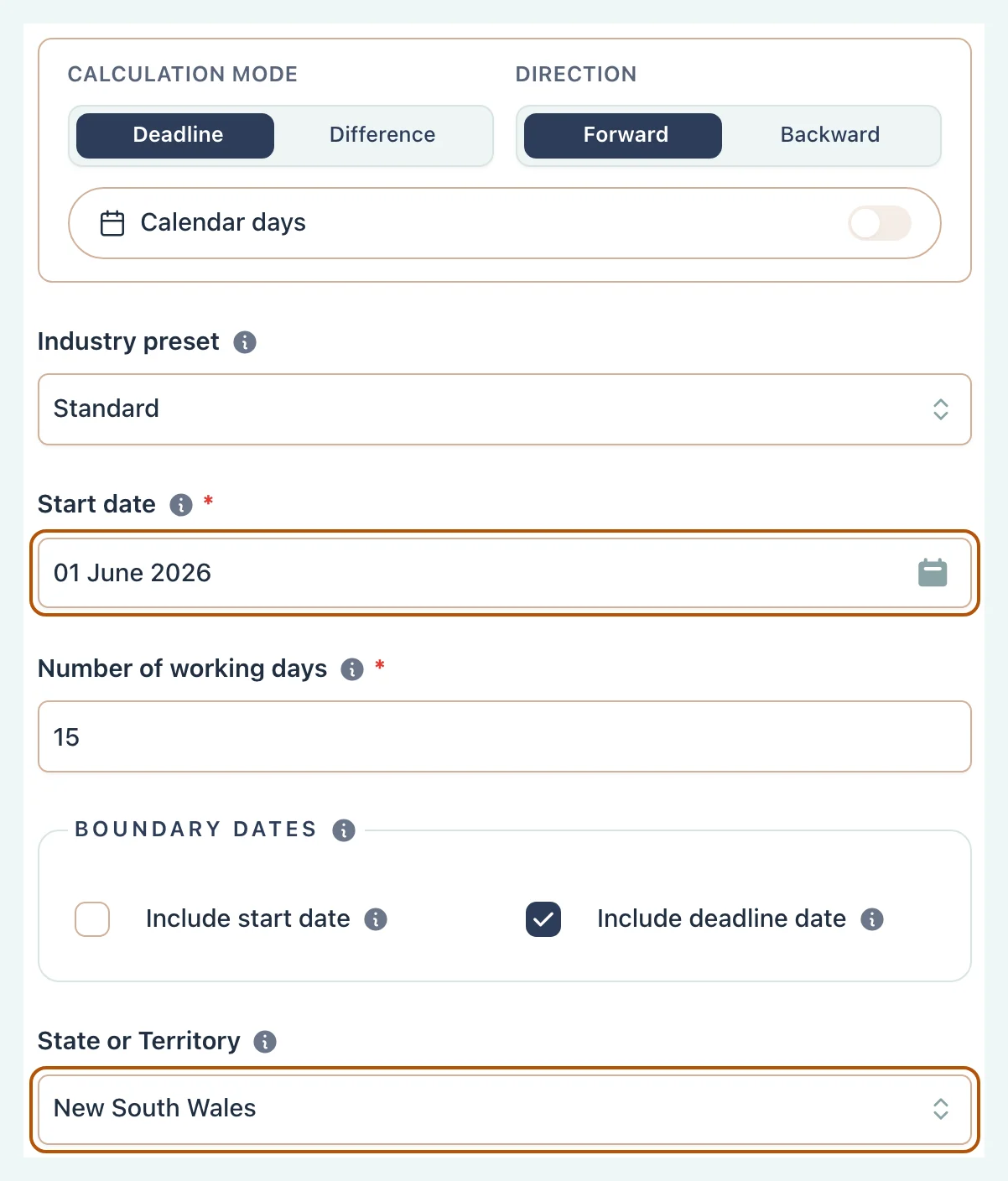Screen dimensions: 1008x1181
Task: Click the Industry preset info icon
Action: [245, 342]
